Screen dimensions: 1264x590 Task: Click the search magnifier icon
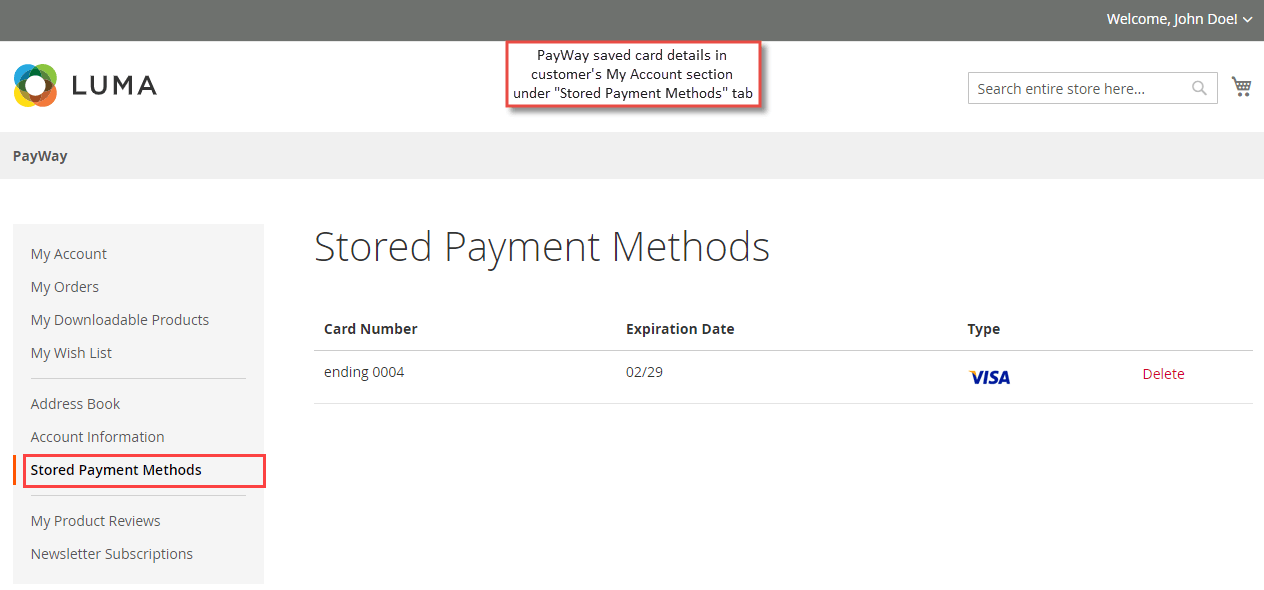pos(1199,88)
